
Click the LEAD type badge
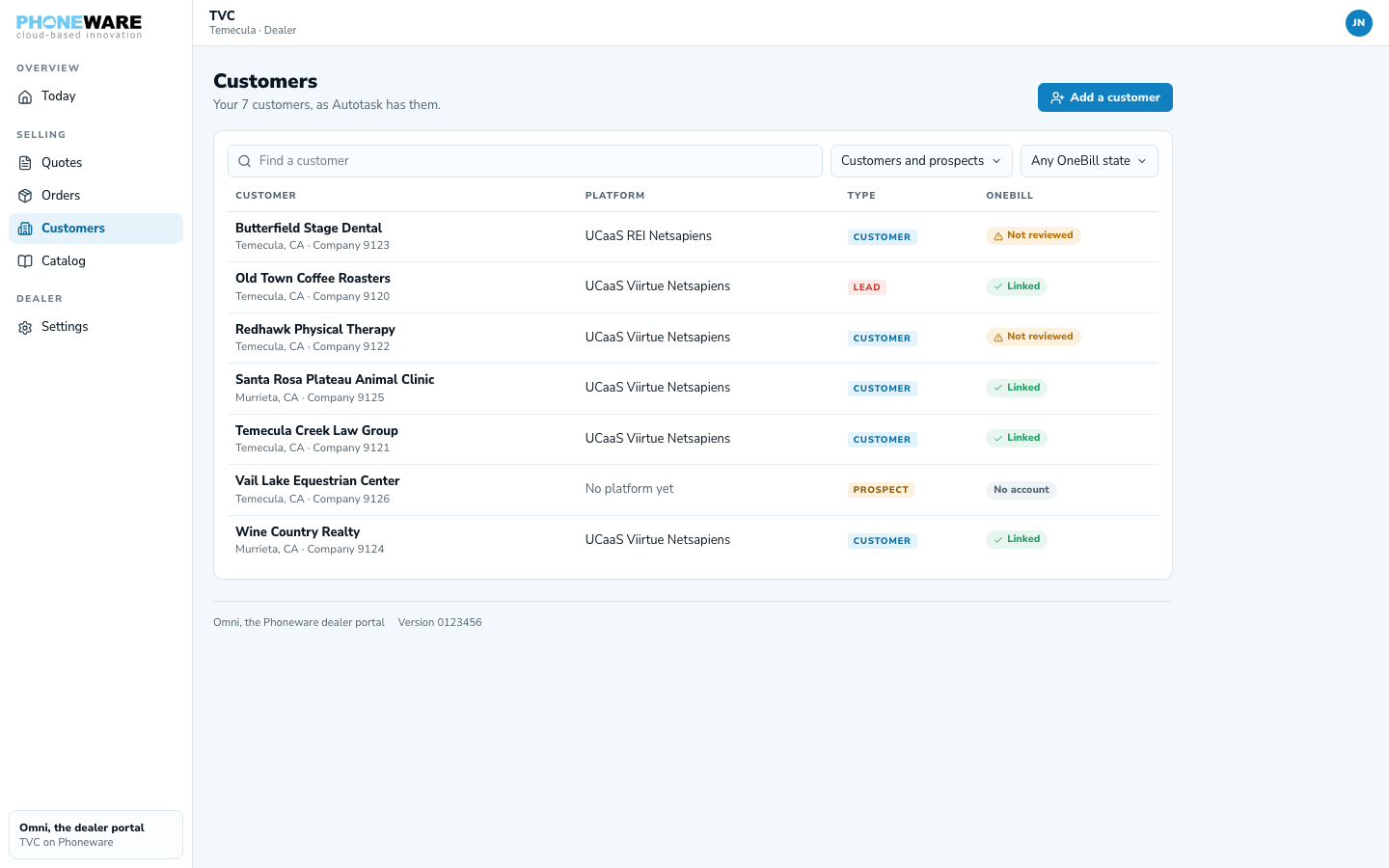pos(866,287)
